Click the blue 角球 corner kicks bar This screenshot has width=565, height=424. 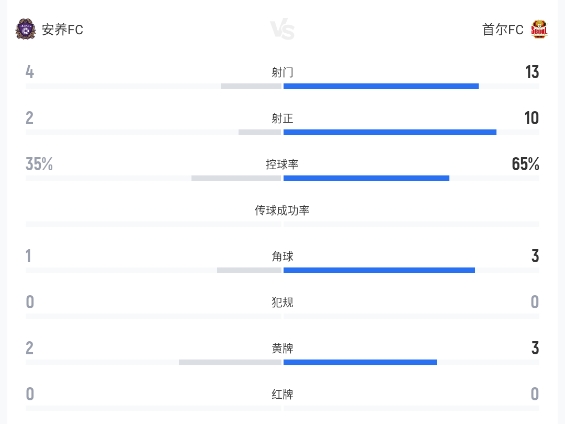click(379, 270)
